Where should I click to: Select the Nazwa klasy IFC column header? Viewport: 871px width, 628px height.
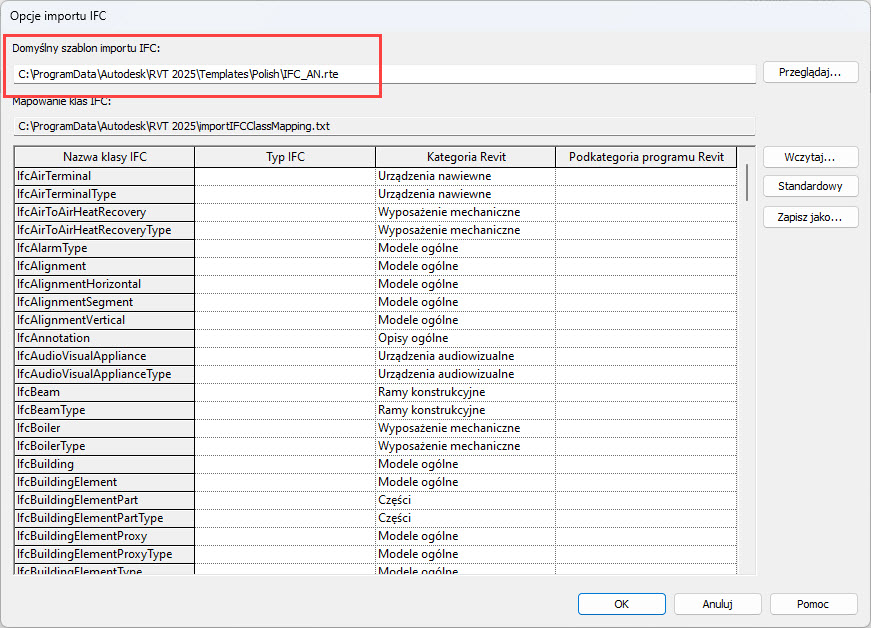pos(104,157)
